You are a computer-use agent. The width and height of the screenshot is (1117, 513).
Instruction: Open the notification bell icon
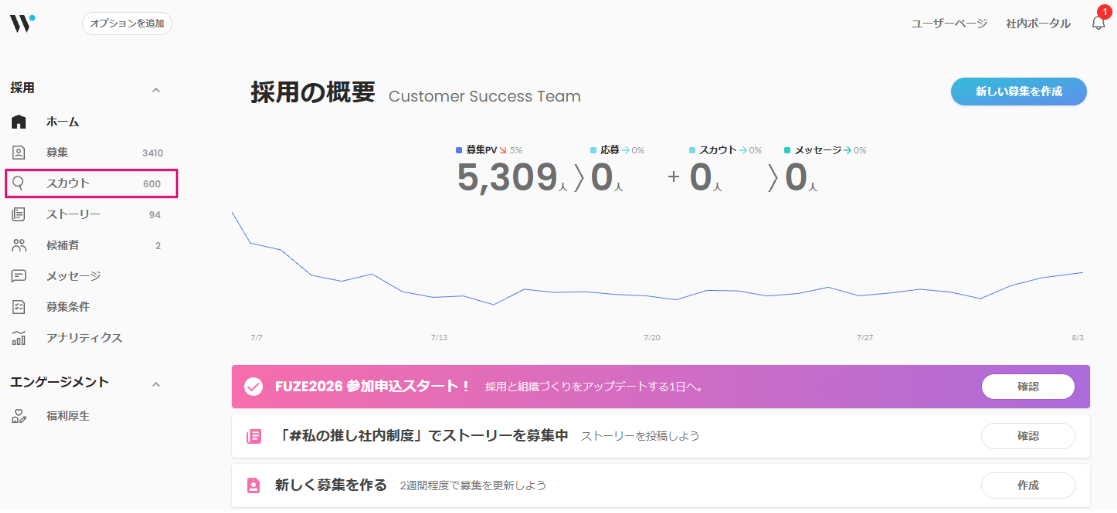pyautogui.click(x=1098, y=24)
